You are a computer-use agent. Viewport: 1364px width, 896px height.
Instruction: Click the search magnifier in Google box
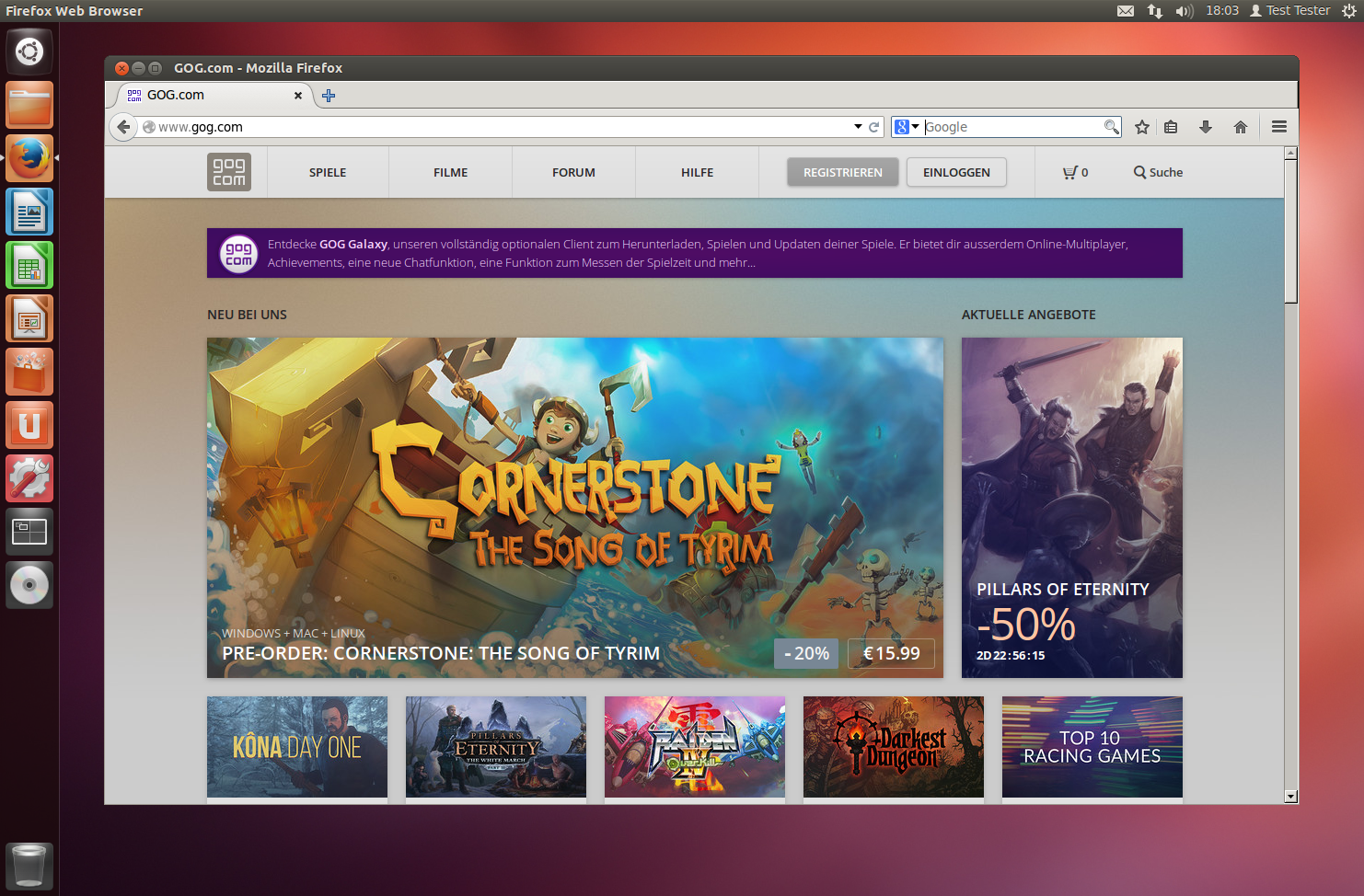(x=1112, y=127)
